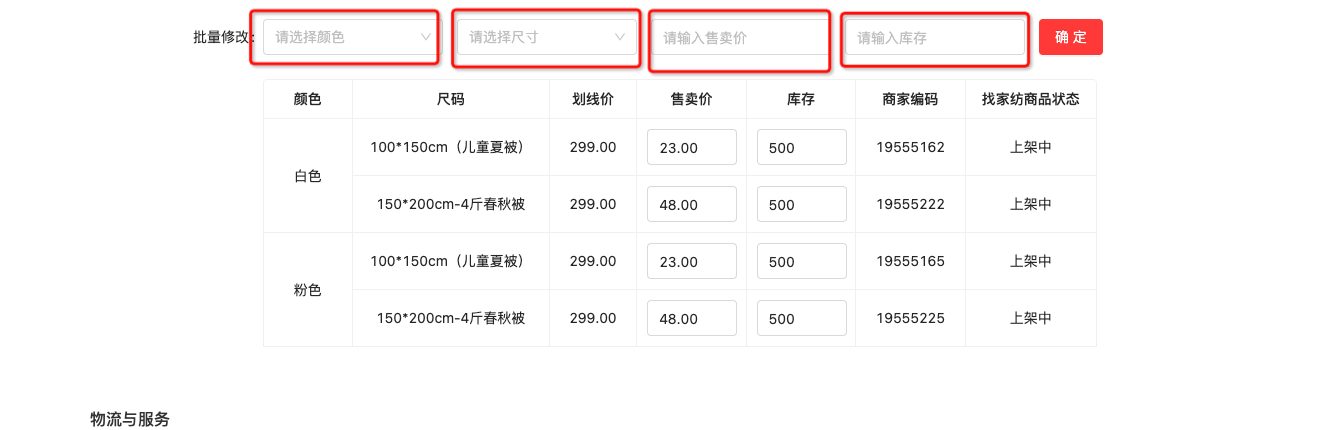Edit stock 500 for merchant code 19555165
This screenshot has height=430, width=1335.
coord(802,261)
